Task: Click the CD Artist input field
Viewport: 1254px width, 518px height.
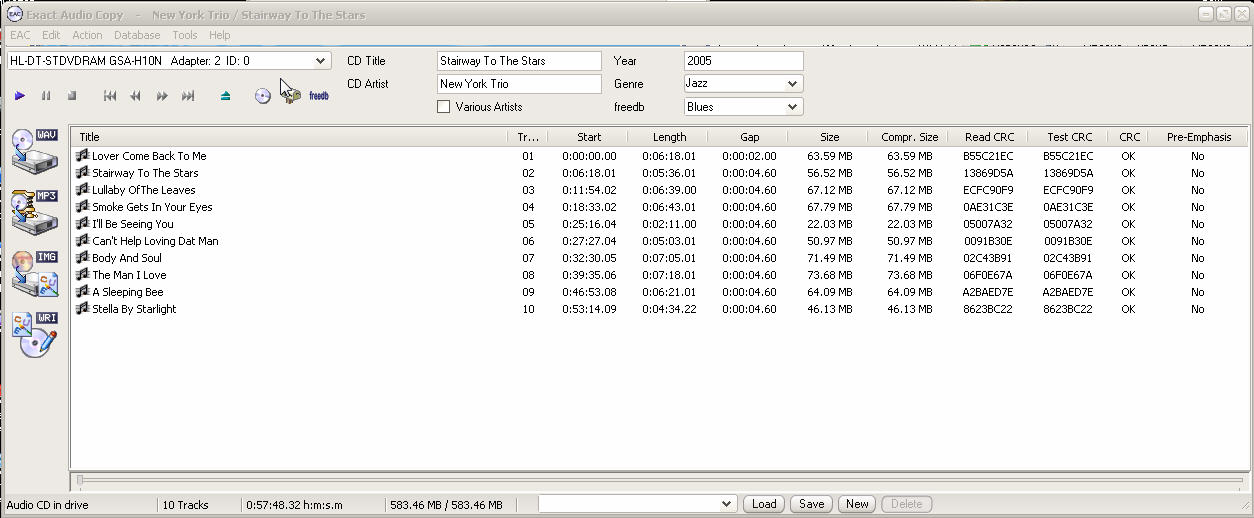Action: tap(520, 84)
